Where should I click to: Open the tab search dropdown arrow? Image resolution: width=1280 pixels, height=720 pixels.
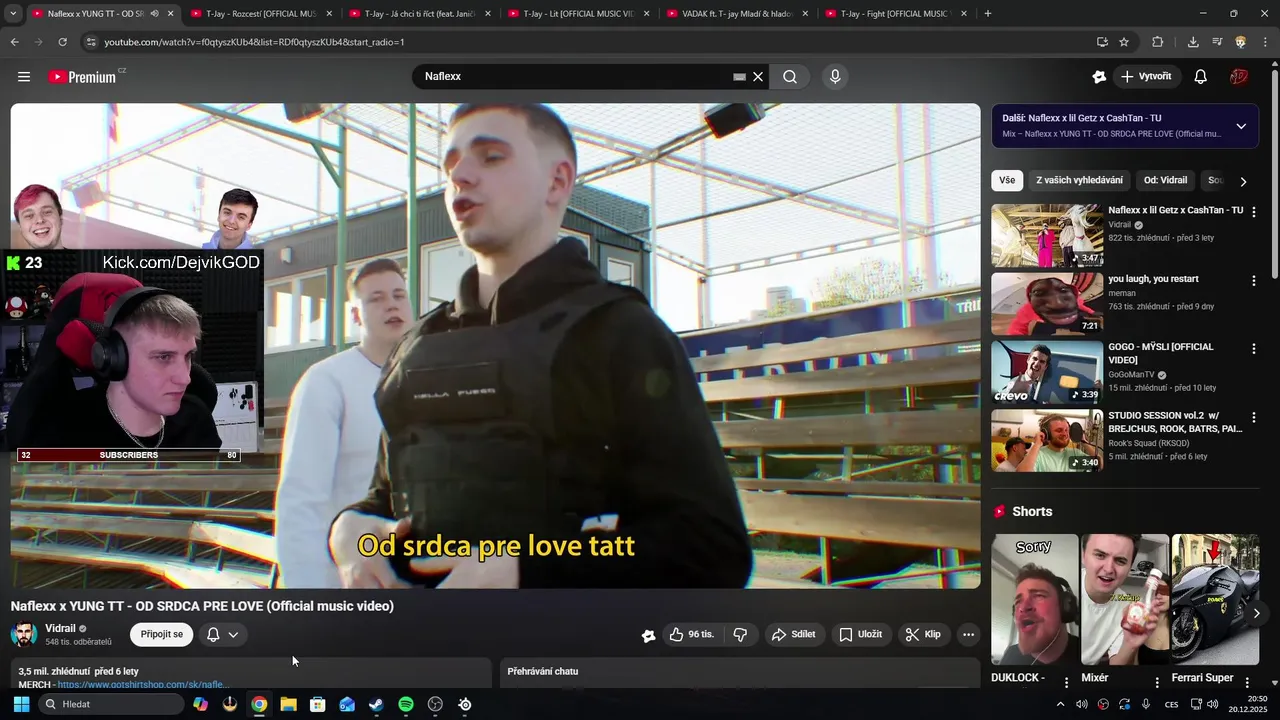12,14
